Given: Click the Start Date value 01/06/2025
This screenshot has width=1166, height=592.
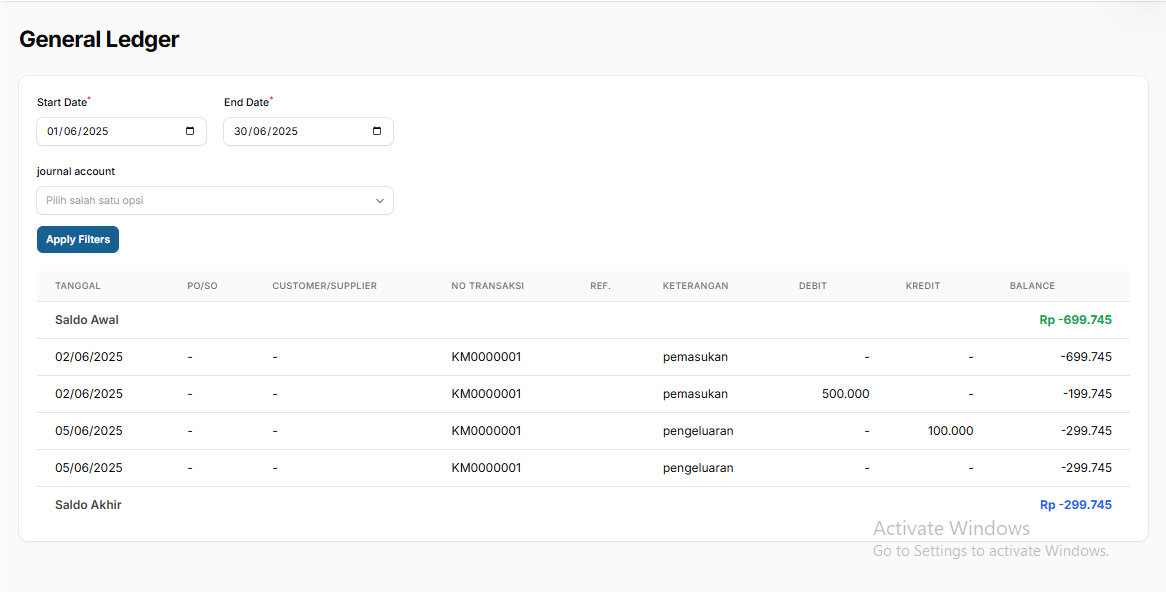Looking at the screenshot, I should [x=77, y=132].
